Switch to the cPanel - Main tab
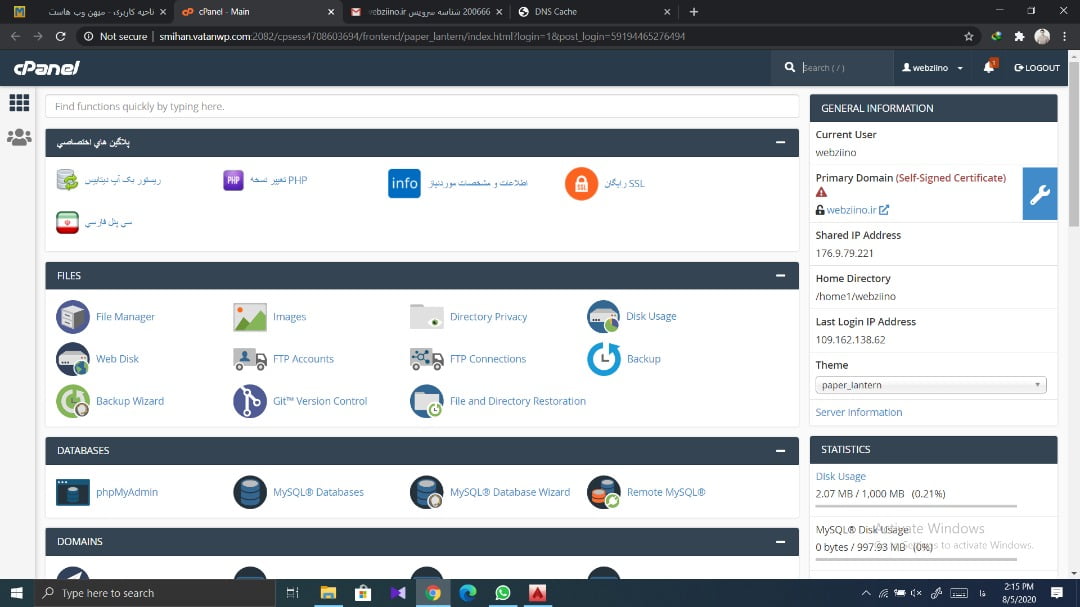Image resolution: width=1080 pixels, height=607 pixels. tap(256, 12)
